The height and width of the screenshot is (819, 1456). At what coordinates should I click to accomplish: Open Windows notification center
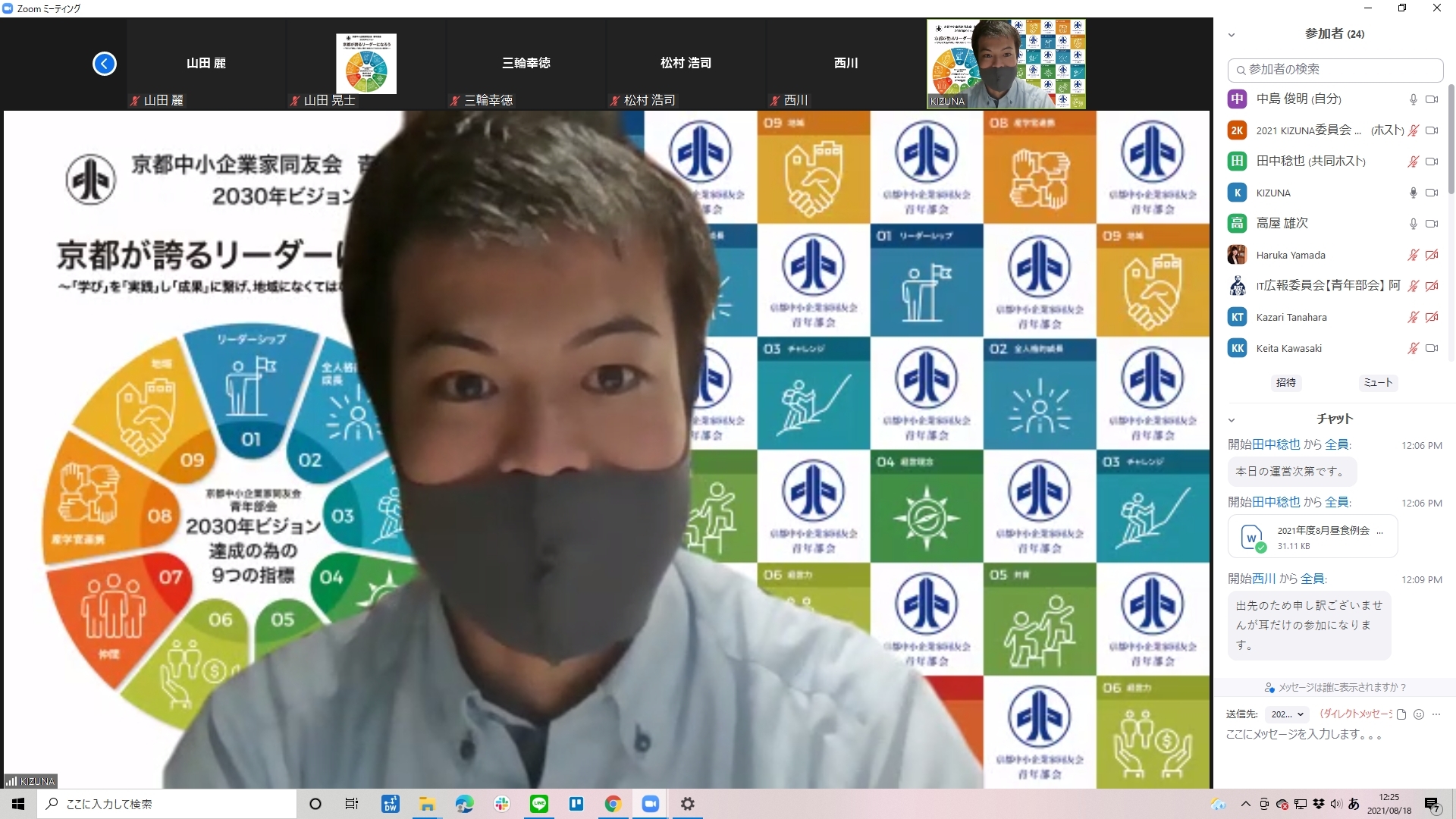(1432, 805)
